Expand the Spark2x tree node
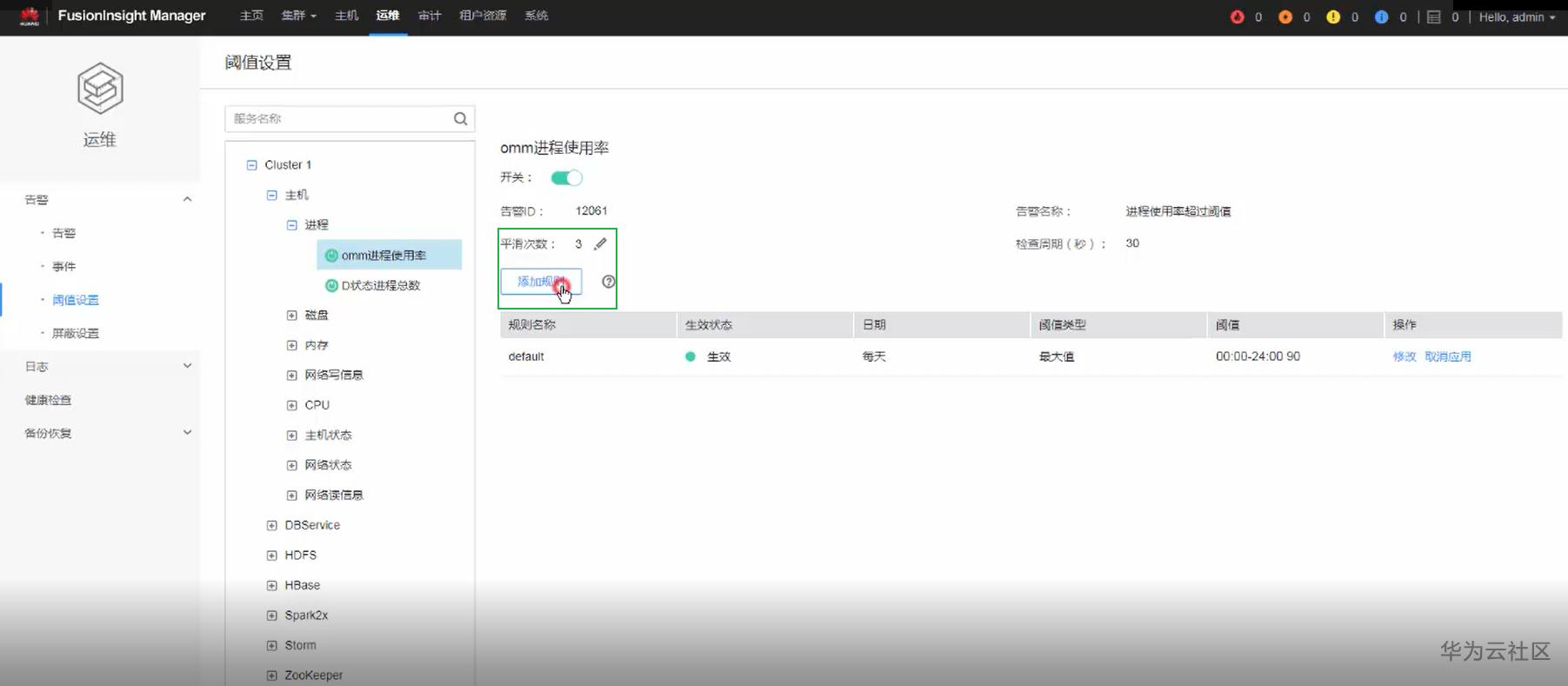The width and height of the screenshot is (1568, 686). point(272,615)
